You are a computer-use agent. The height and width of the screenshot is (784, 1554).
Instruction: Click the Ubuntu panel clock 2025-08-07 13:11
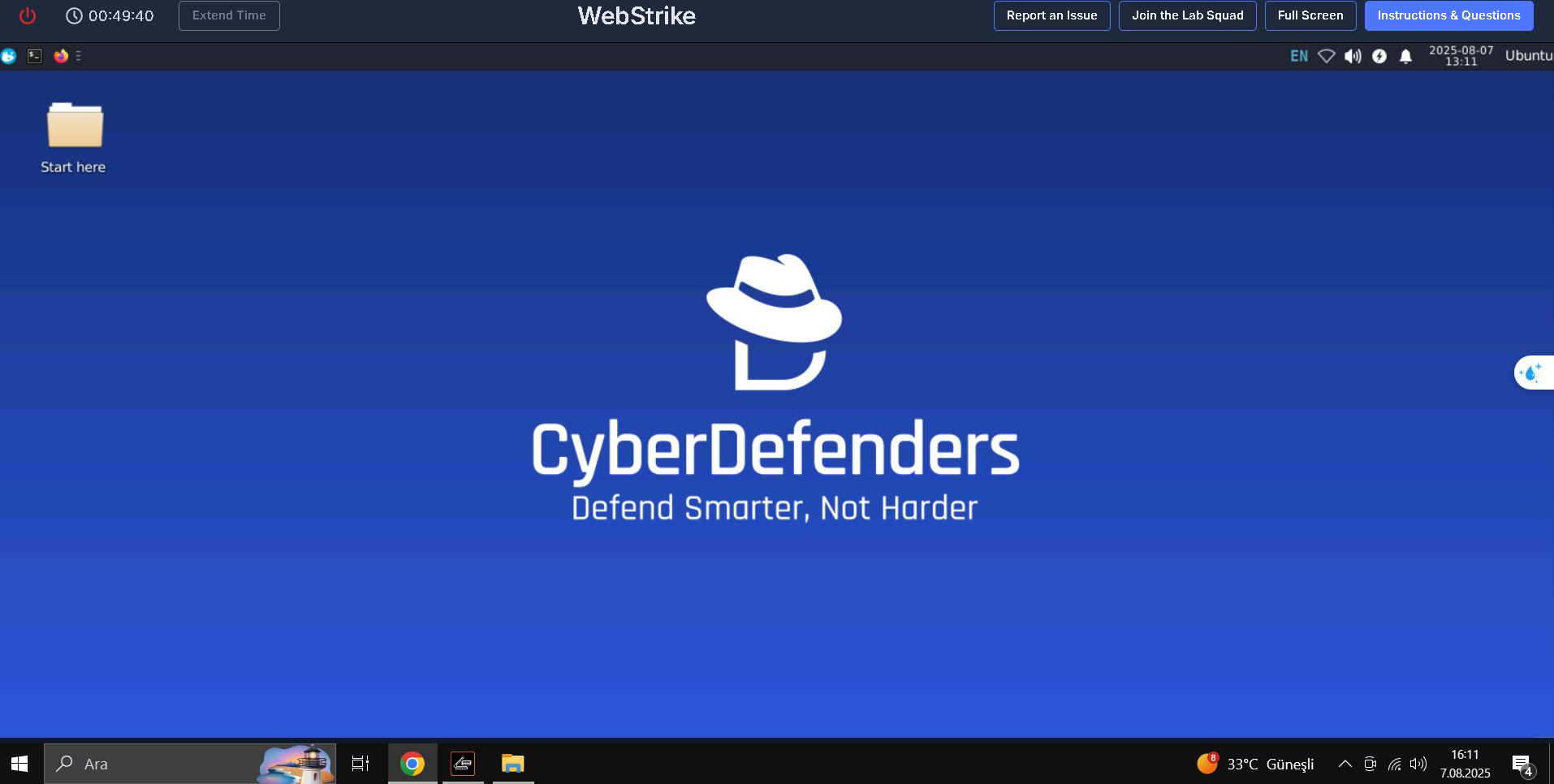pyautogui.click(x=1461, y=56)
